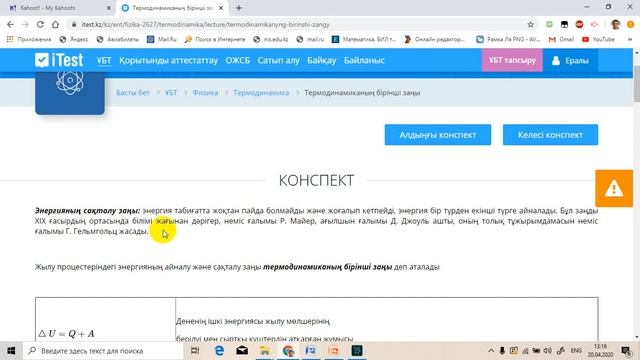
Task: Open the Chrome profile avatar
Action: point(616,24)
